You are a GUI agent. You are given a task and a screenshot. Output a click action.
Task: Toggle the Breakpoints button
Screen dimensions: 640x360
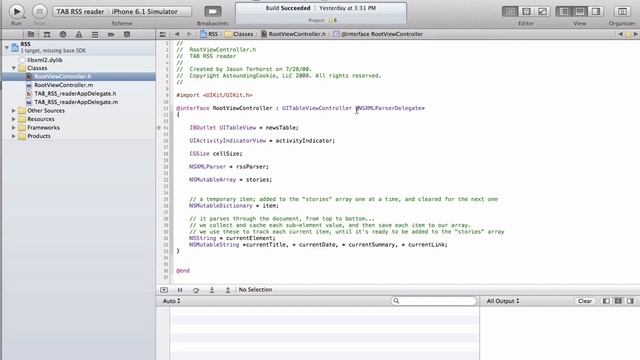pyautogui.click(x=213, y=11)
